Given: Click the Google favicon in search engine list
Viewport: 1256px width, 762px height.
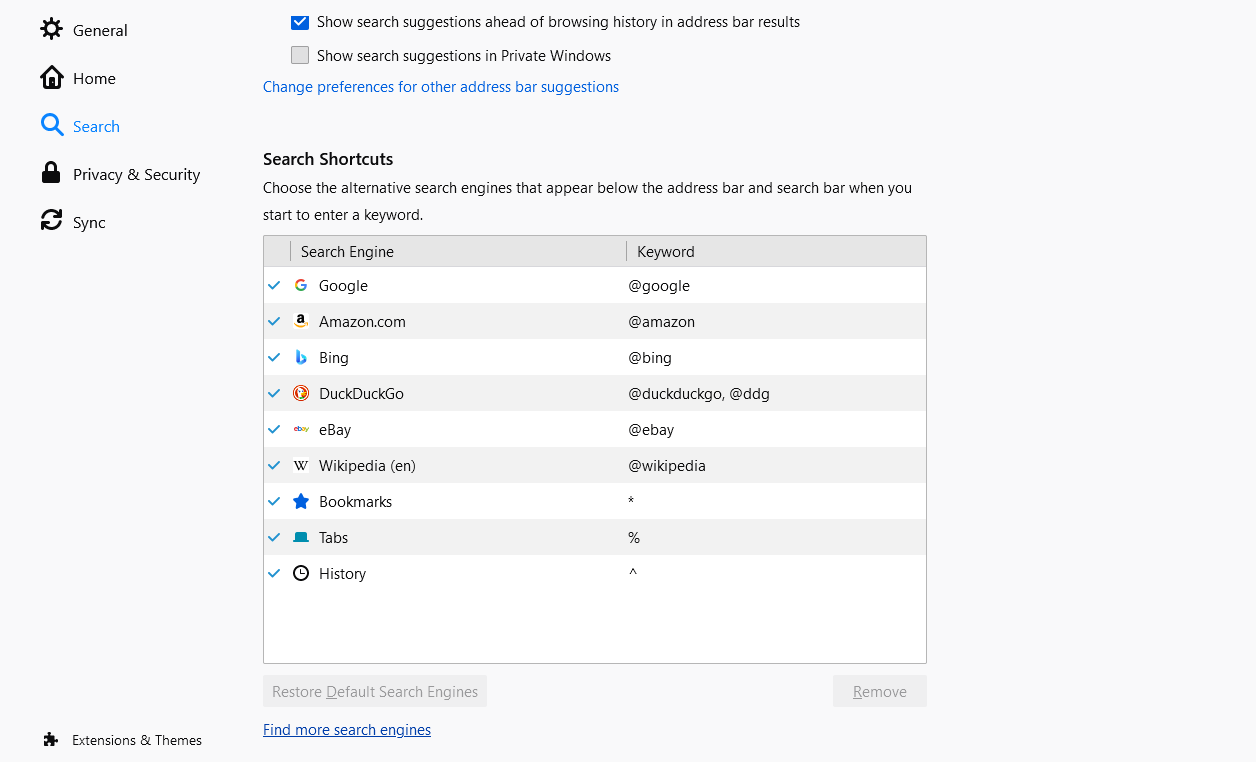Looking at the screenshot, I should pyautogui.click(x=300, y=285).
